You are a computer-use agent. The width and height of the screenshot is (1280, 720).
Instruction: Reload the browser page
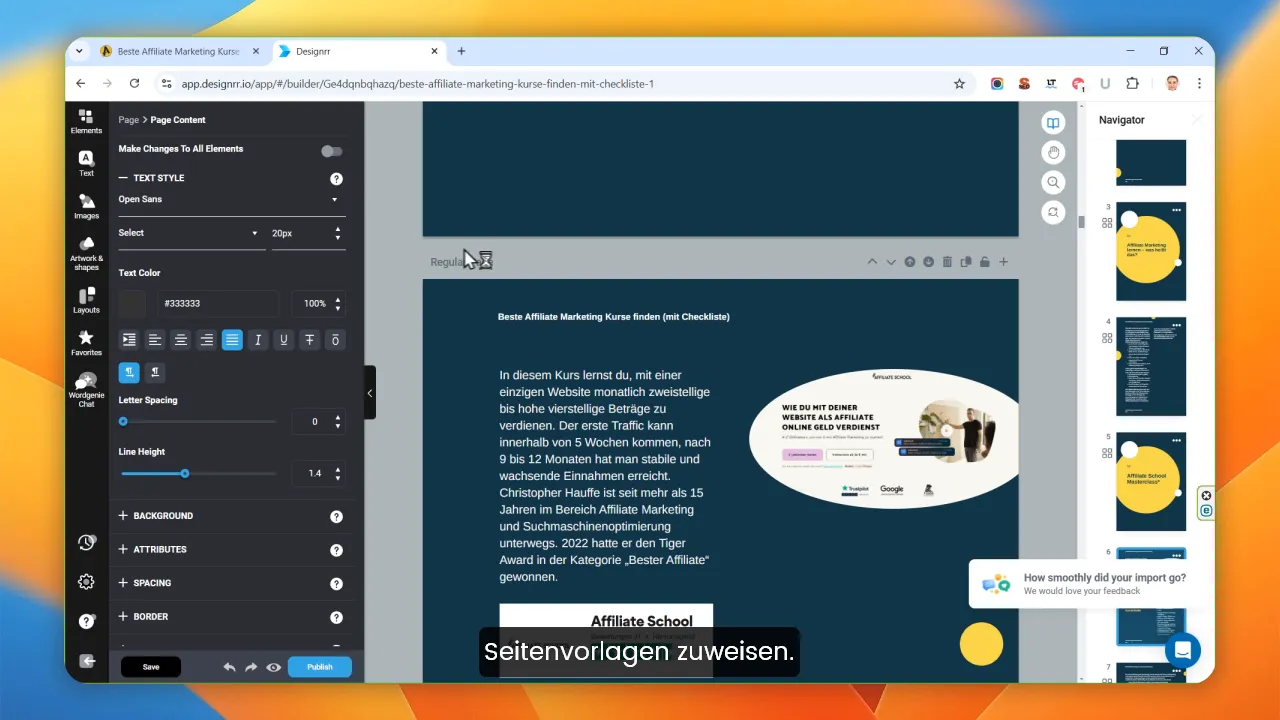point(134,84)
